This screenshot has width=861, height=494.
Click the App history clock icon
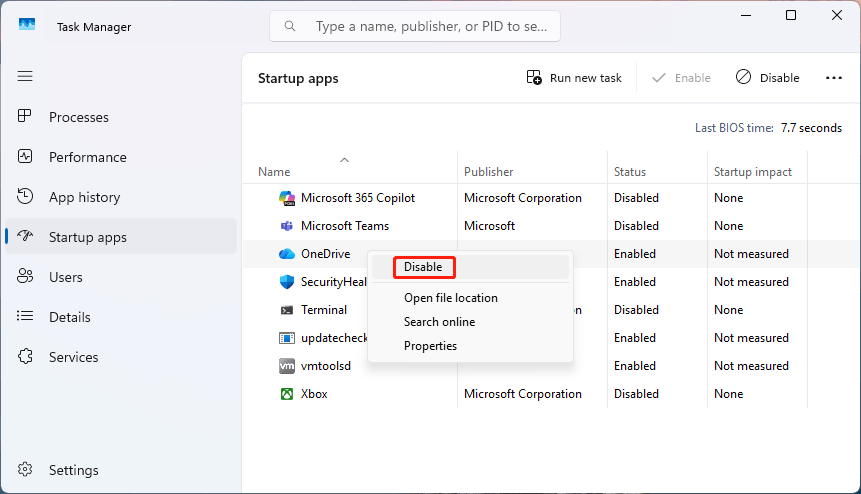[x=25, y=196]
